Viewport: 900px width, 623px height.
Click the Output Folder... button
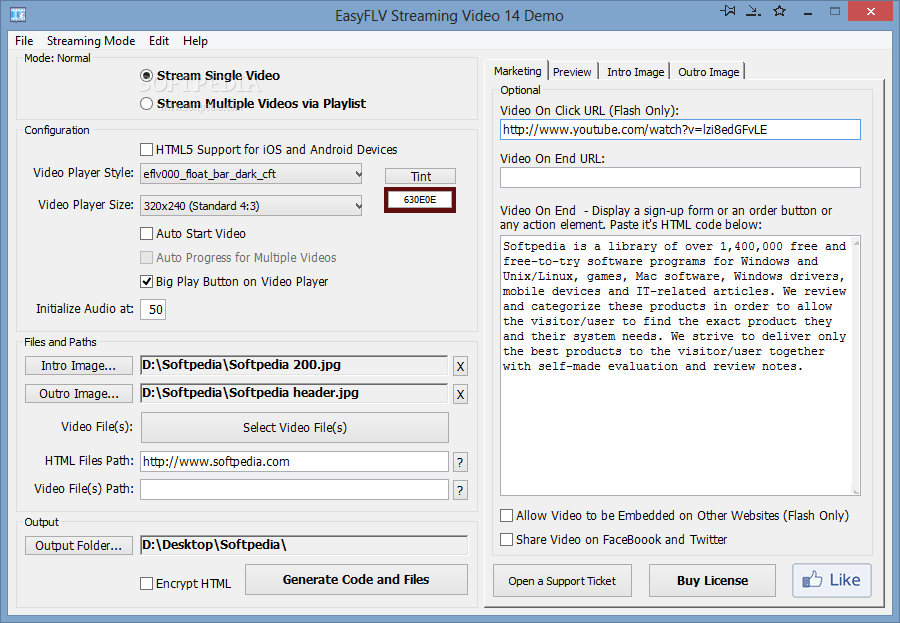79,545
